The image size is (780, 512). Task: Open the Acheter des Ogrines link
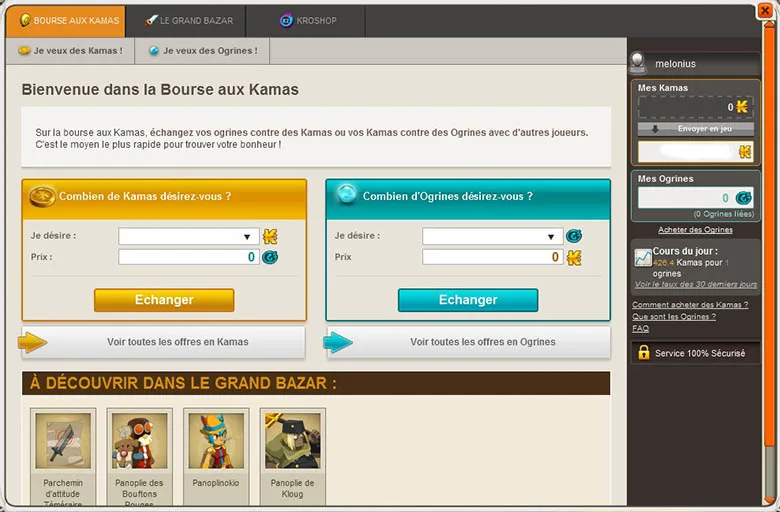click(695, 230)
